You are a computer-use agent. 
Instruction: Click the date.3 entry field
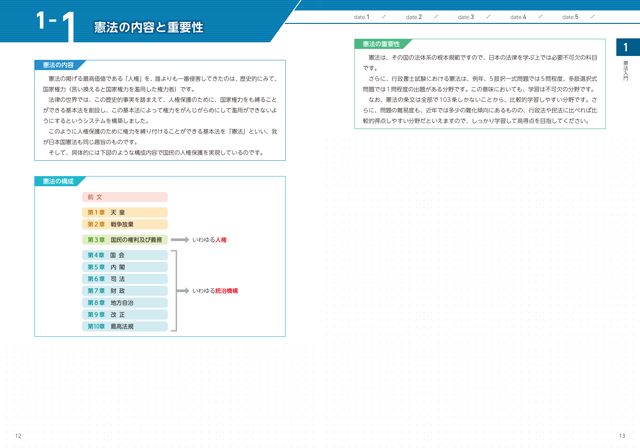tap(474, 17)
